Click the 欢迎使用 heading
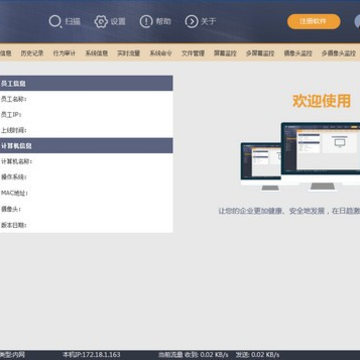Screen dimensions: 360x360 (x=322, y=101)
